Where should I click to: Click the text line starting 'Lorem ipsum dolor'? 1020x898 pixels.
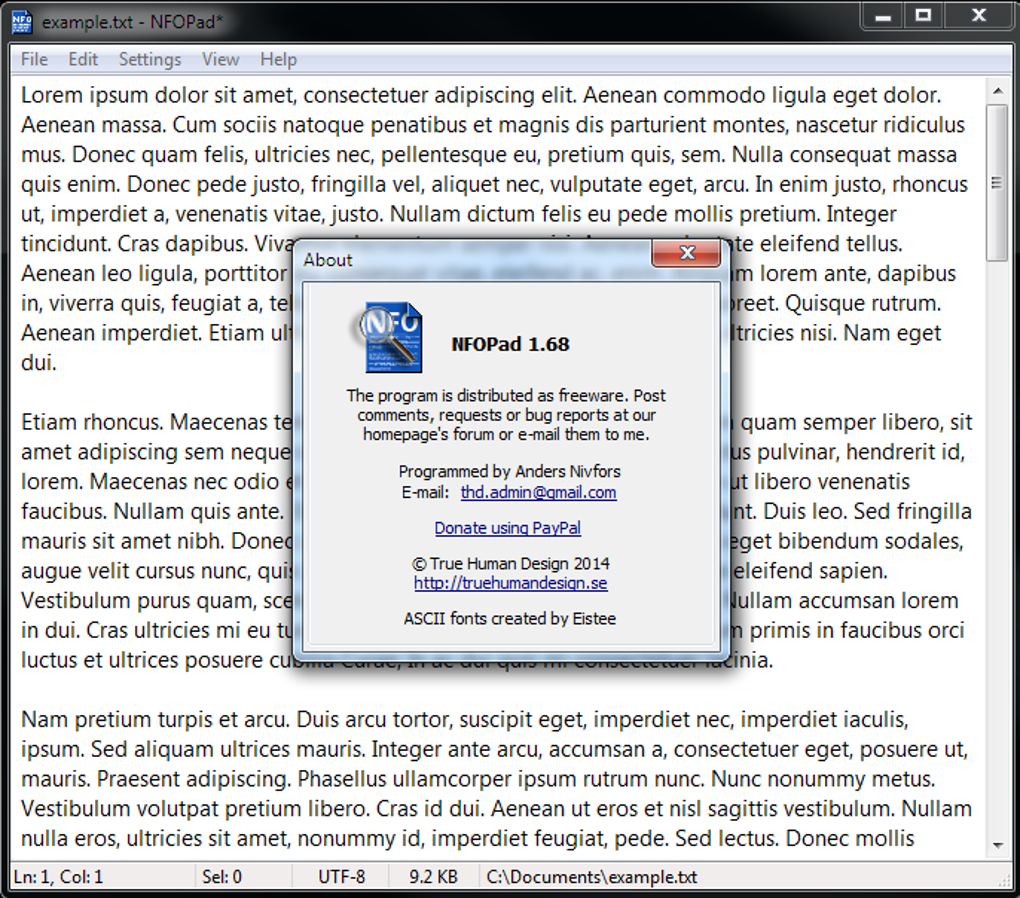pyautogui.click(x=481, y=95)
